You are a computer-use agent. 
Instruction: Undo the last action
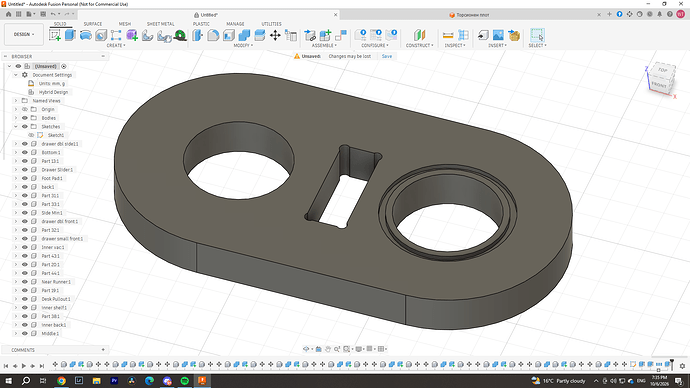click(53, 14)
